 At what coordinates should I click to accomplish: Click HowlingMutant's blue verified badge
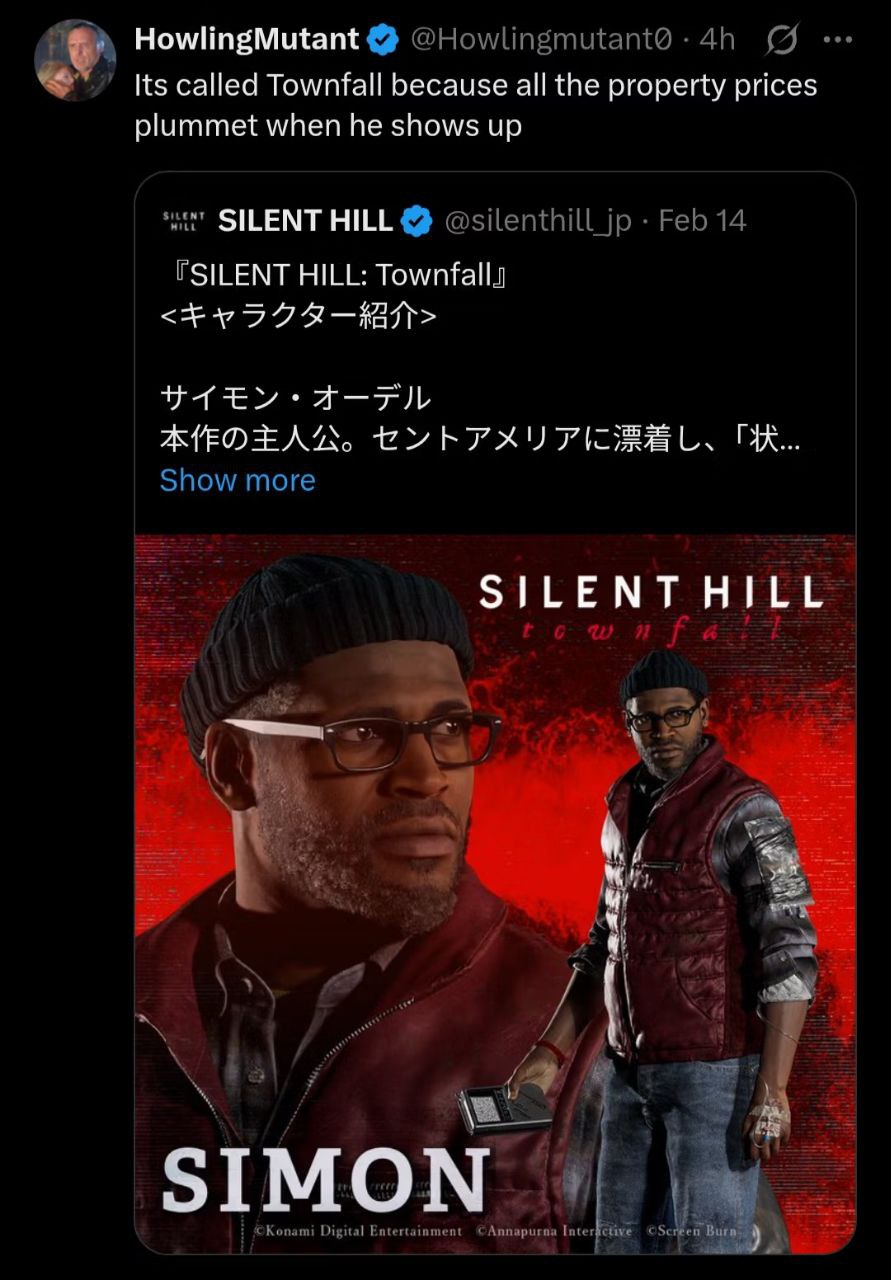pos(383,40)
